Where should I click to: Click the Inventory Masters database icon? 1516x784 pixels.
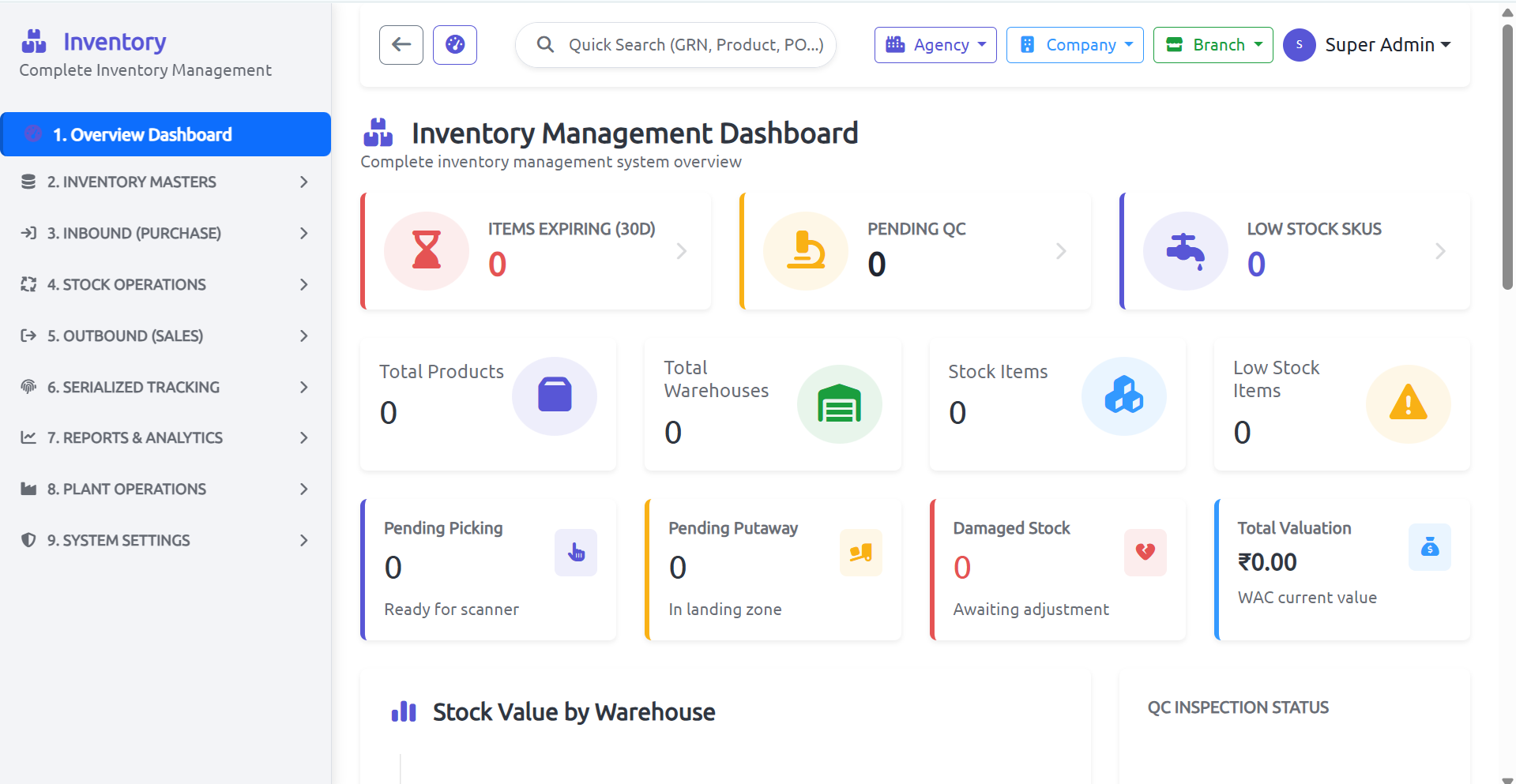(x=28, y=182)
